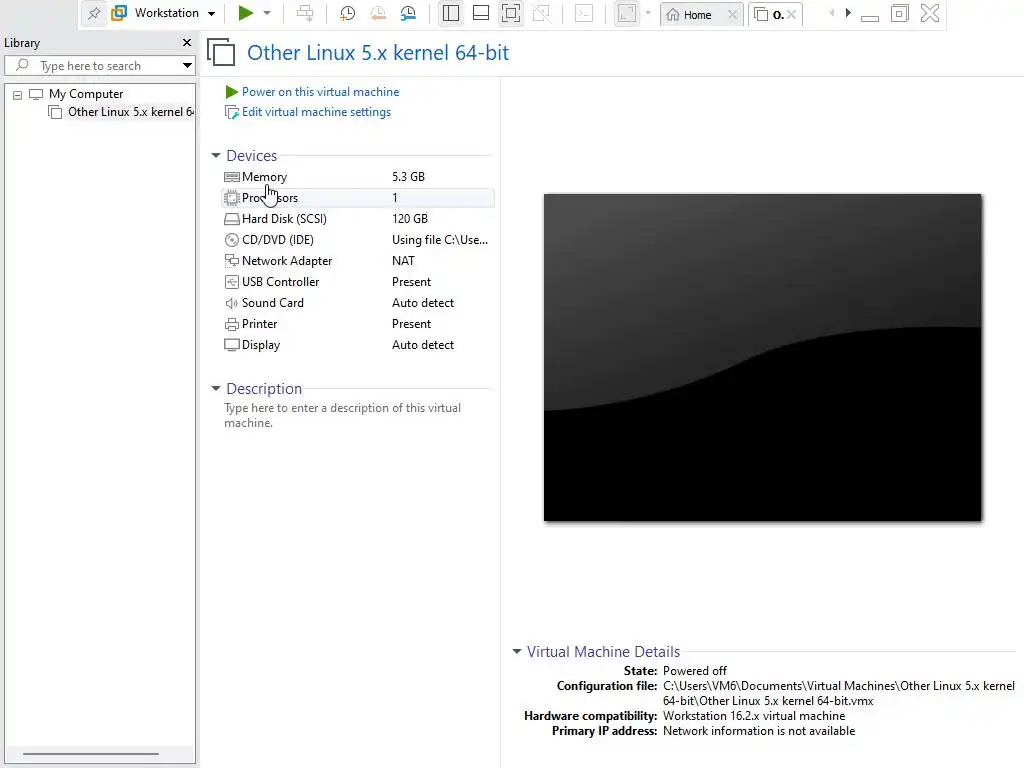Click the Display monitor icon

pyautogui.click(x=231, y=345)
